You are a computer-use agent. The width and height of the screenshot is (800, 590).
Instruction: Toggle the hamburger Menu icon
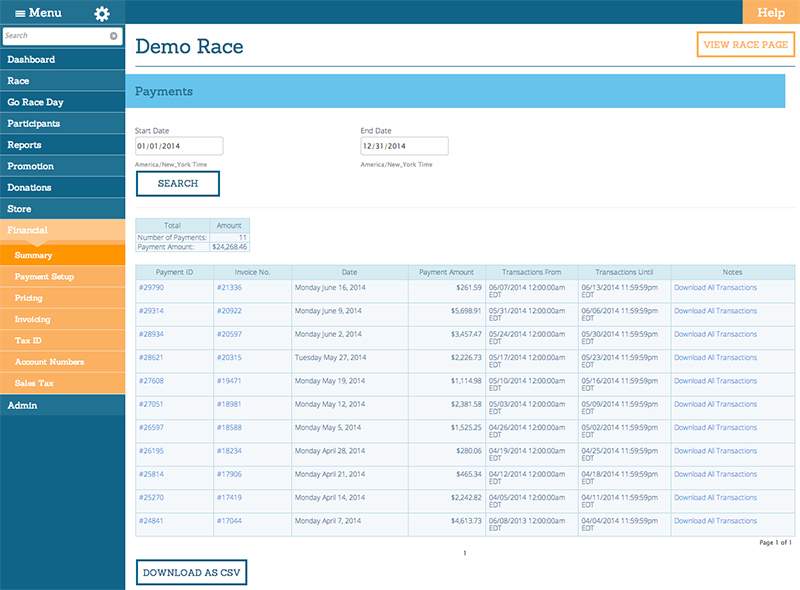coord(20,13)
